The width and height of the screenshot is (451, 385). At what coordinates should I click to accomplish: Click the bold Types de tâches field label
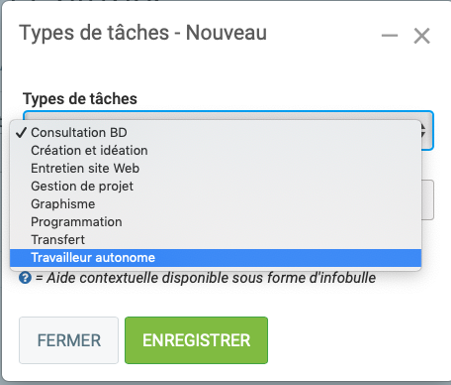(x=80, y=99)
